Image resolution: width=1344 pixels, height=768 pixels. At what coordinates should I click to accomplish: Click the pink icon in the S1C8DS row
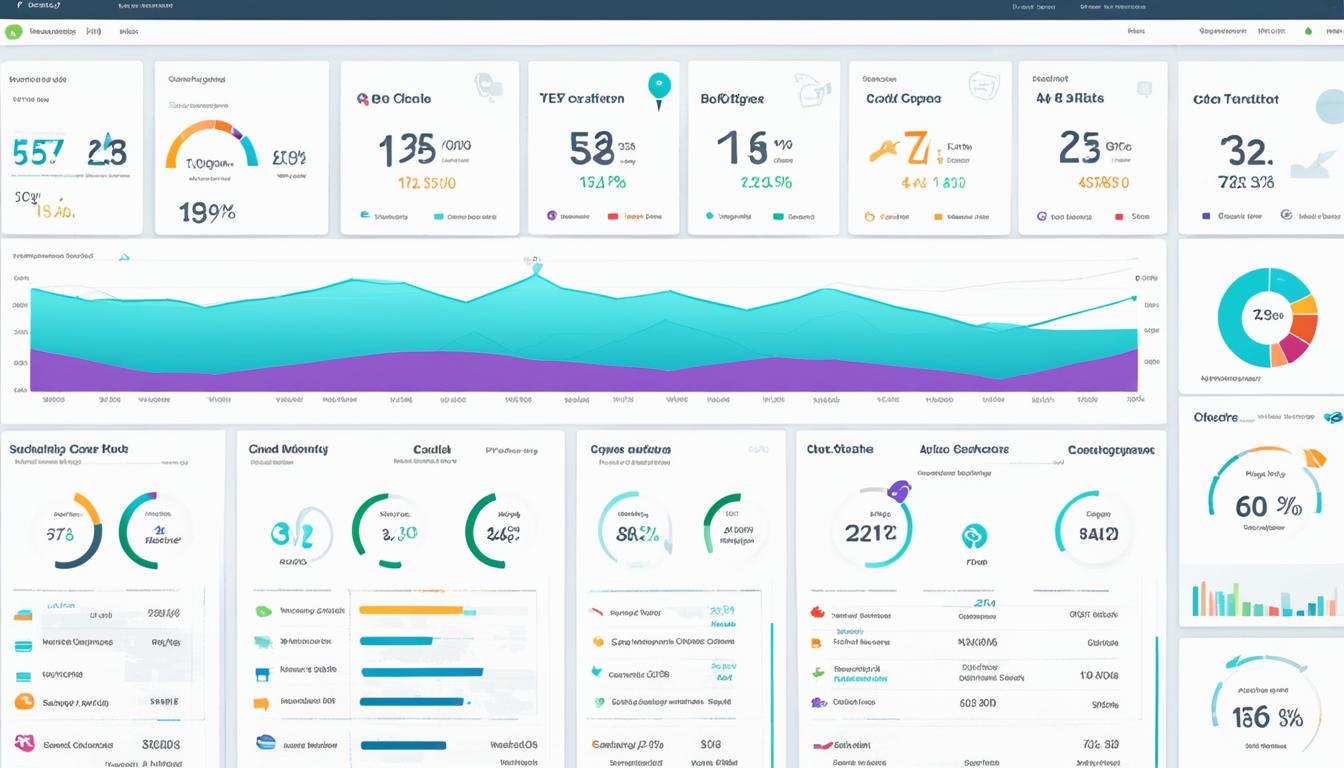coord(24,743)
